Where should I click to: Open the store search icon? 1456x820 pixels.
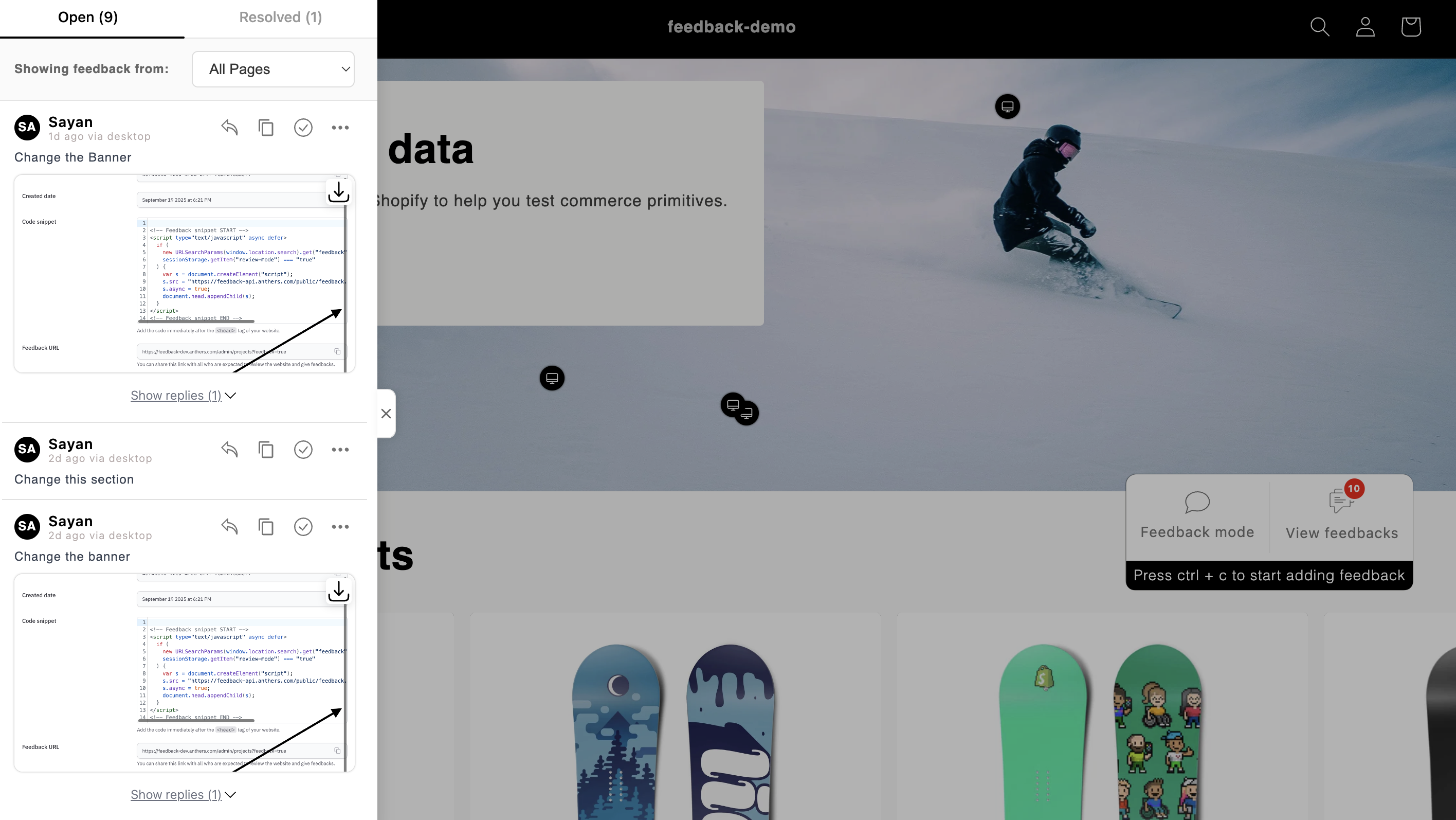click(x=1320, y=27)
